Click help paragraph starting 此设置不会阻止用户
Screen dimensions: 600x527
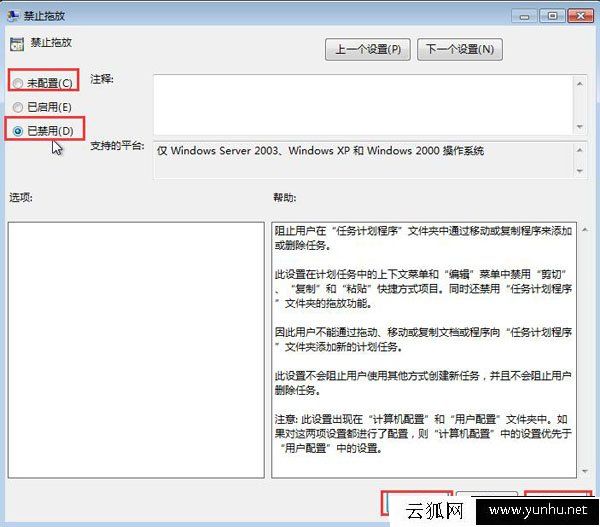tap(423, 383)
